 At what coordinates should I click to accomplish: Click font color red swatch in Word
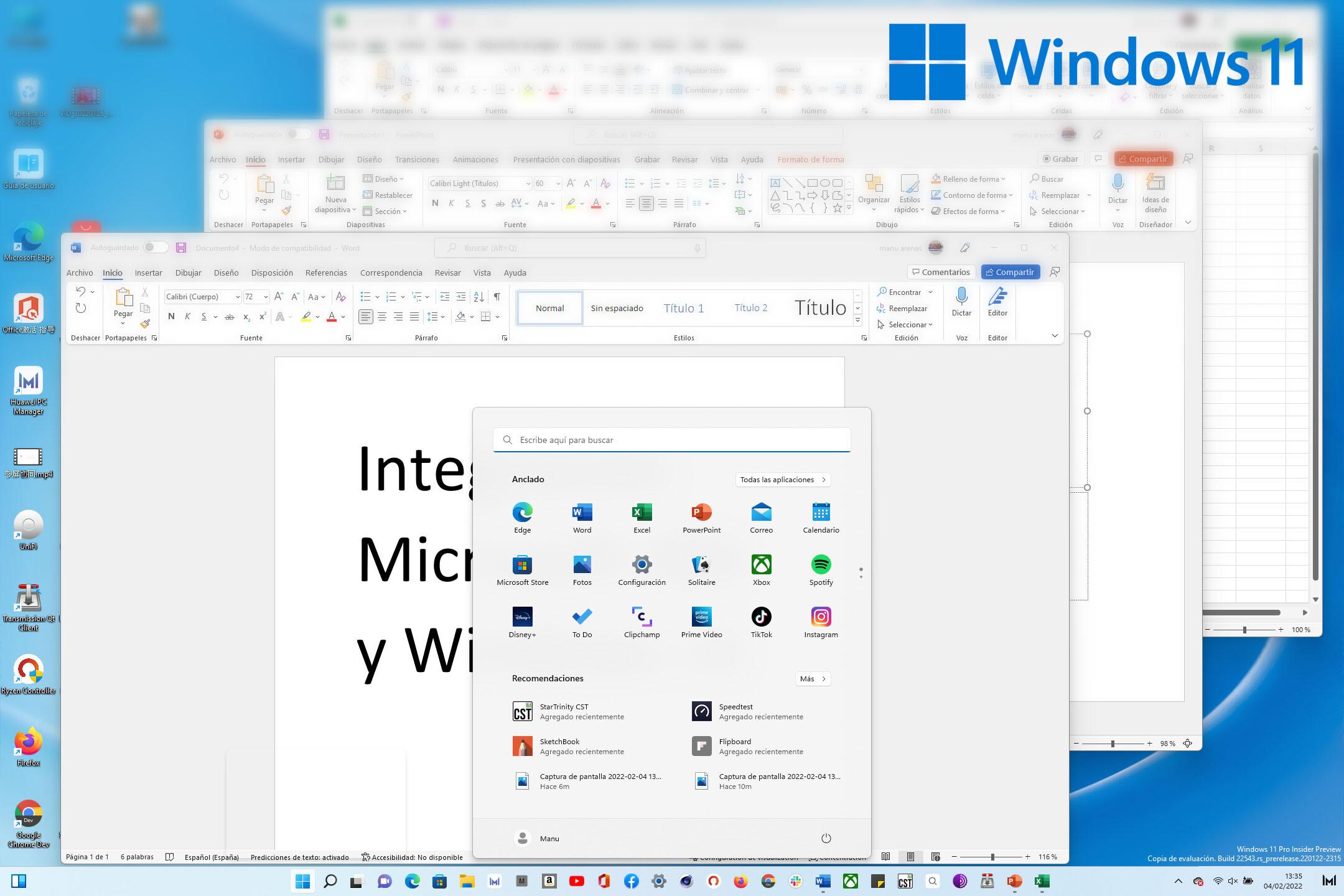[332, 317]
